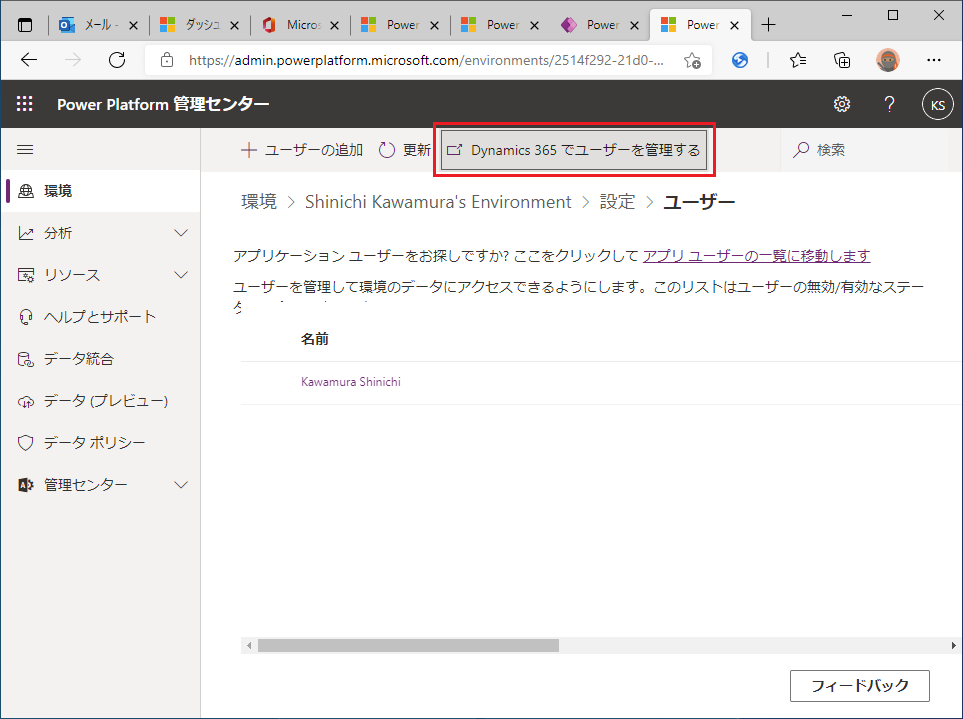The width and height of the screenshot is (963, 719).
Task: Select 環境 in the sidebar
Action: coord(101,191)
